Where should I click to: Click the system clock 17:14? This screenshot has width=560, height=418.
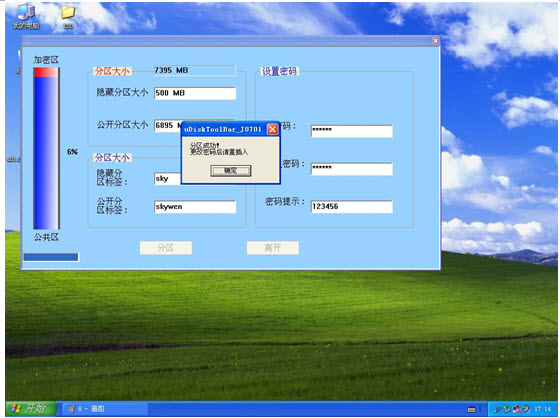coord(542,409)
